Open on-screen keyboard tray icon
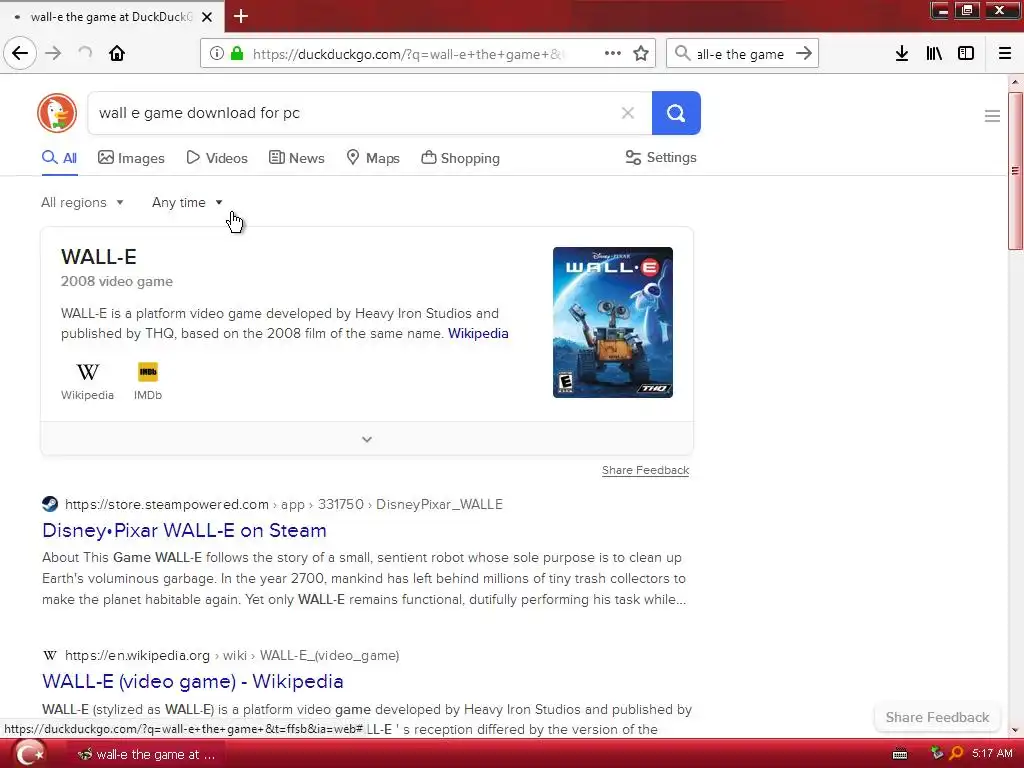Image resolution: width=1024 pixels, height=768 pixels. pyautogui.click(x=900, y=754)
